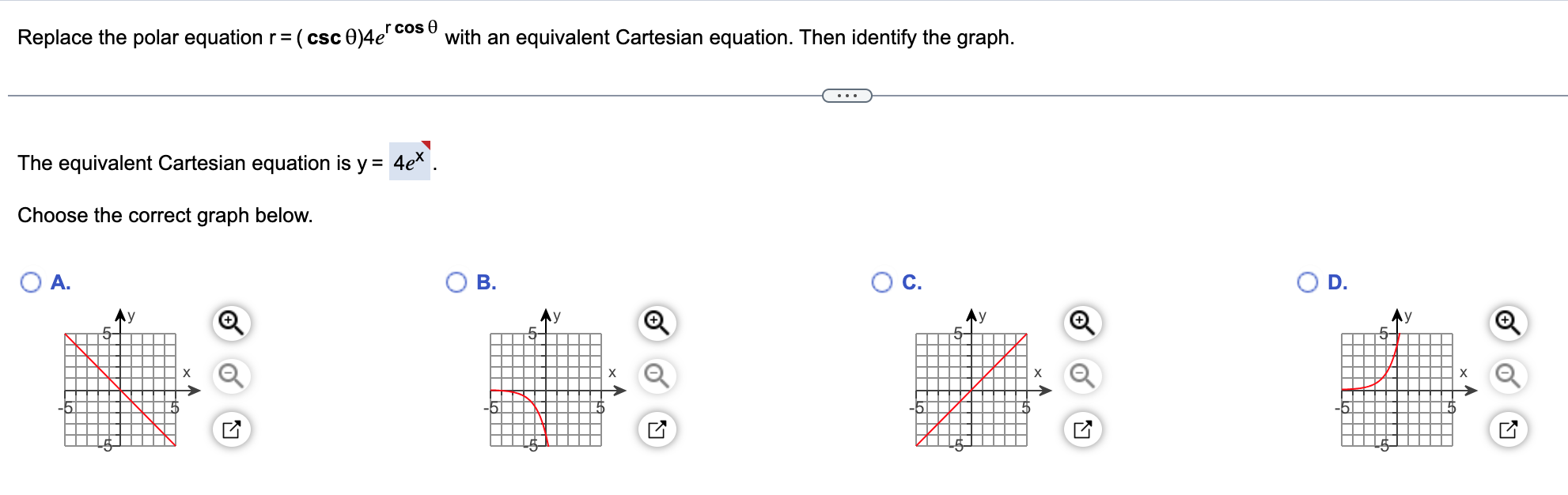
Task: Open option B's enlarged graph link
Action: (x=657, y=429)
